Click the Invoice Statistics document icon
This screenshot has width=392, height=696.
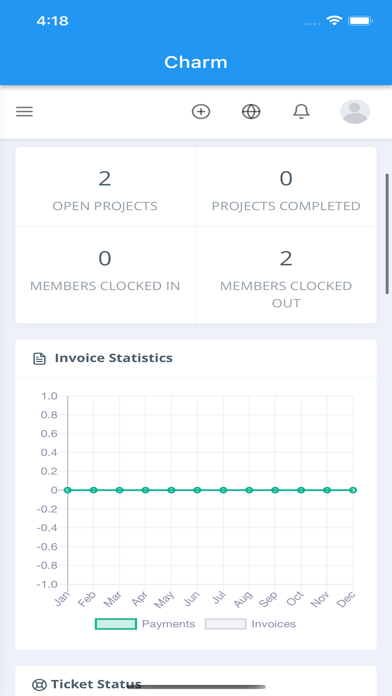point(40,359)
